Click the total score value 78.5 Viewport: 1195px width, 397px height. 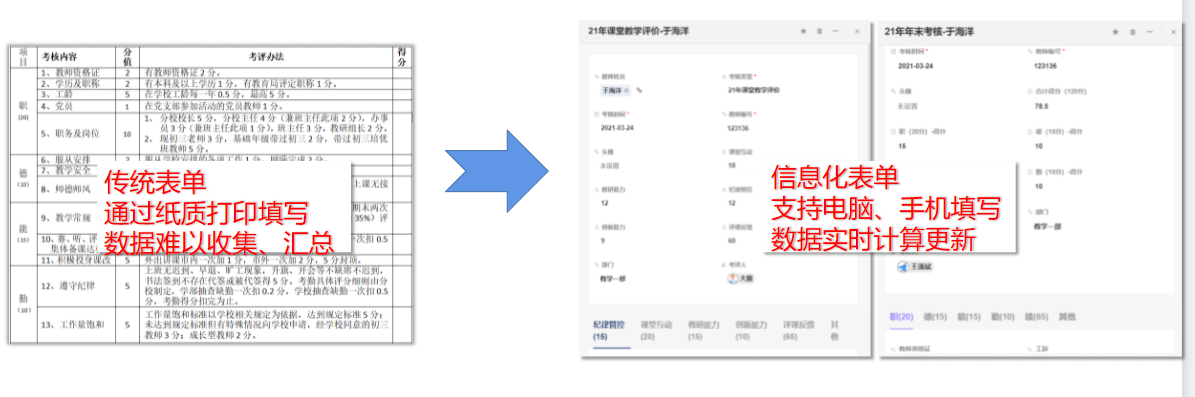point(1042,106)
